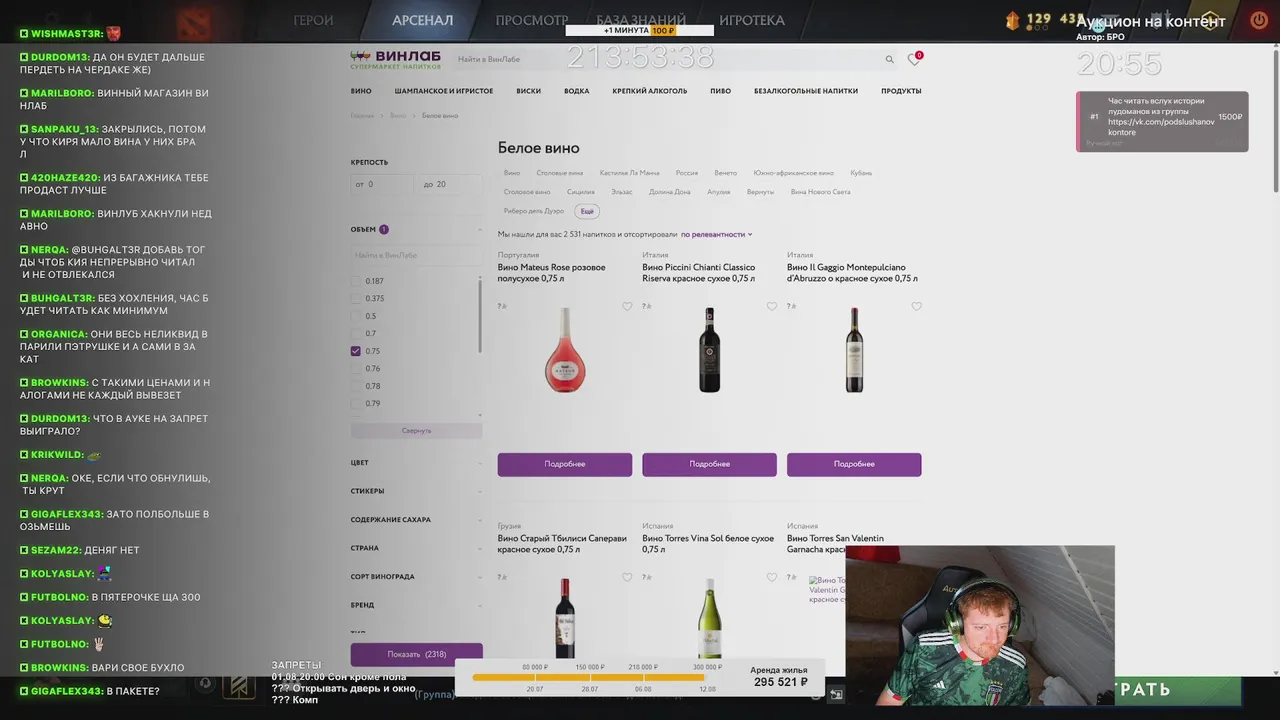
Task: Click the volume list scrollbar
Action: pos(480,315)
